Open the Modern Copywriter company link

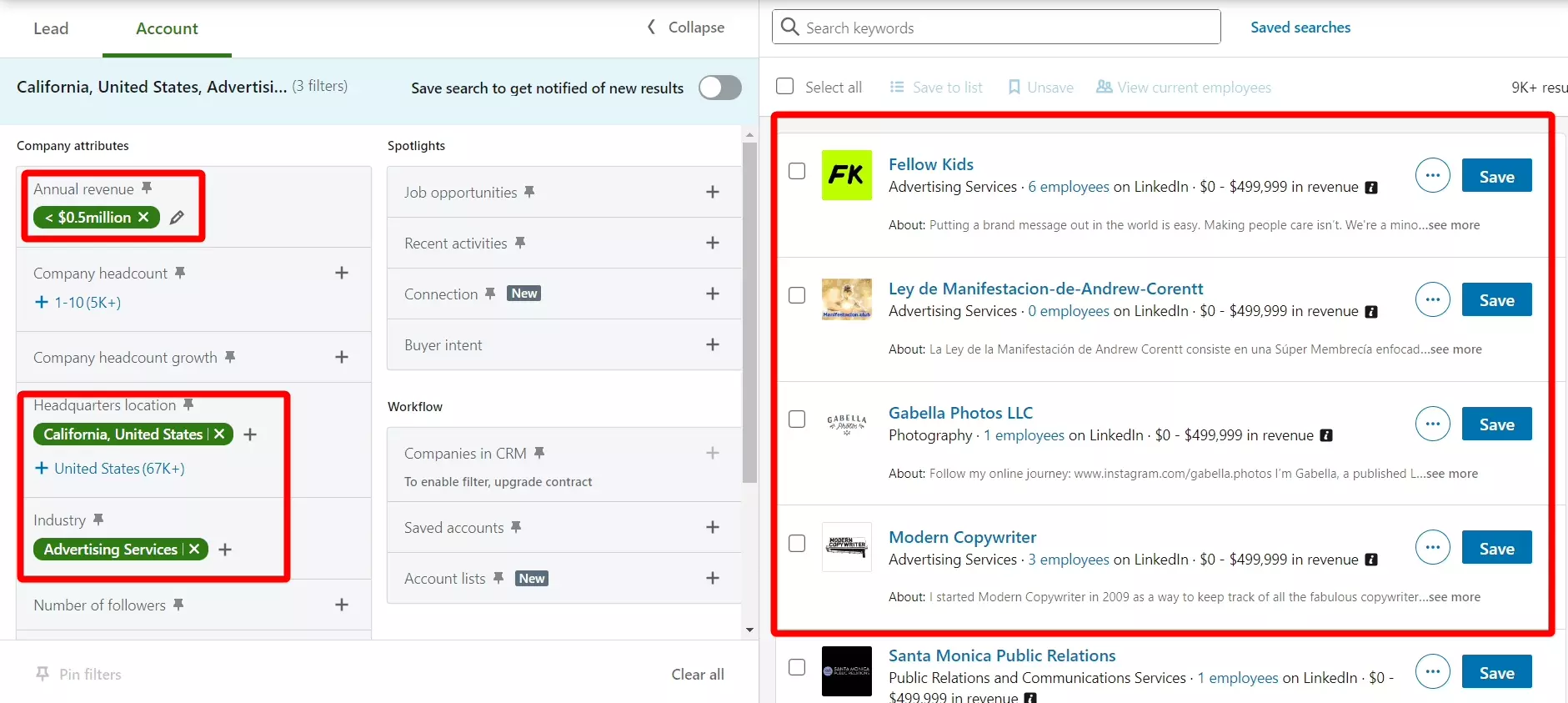coord(962,537)
